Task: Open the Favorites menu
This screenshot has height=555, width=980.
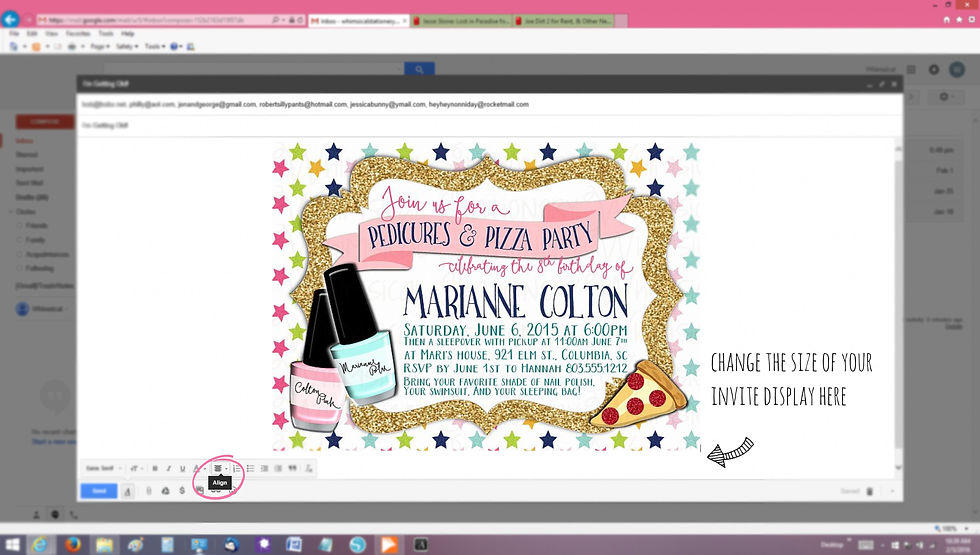Action: tap(78, 34)
